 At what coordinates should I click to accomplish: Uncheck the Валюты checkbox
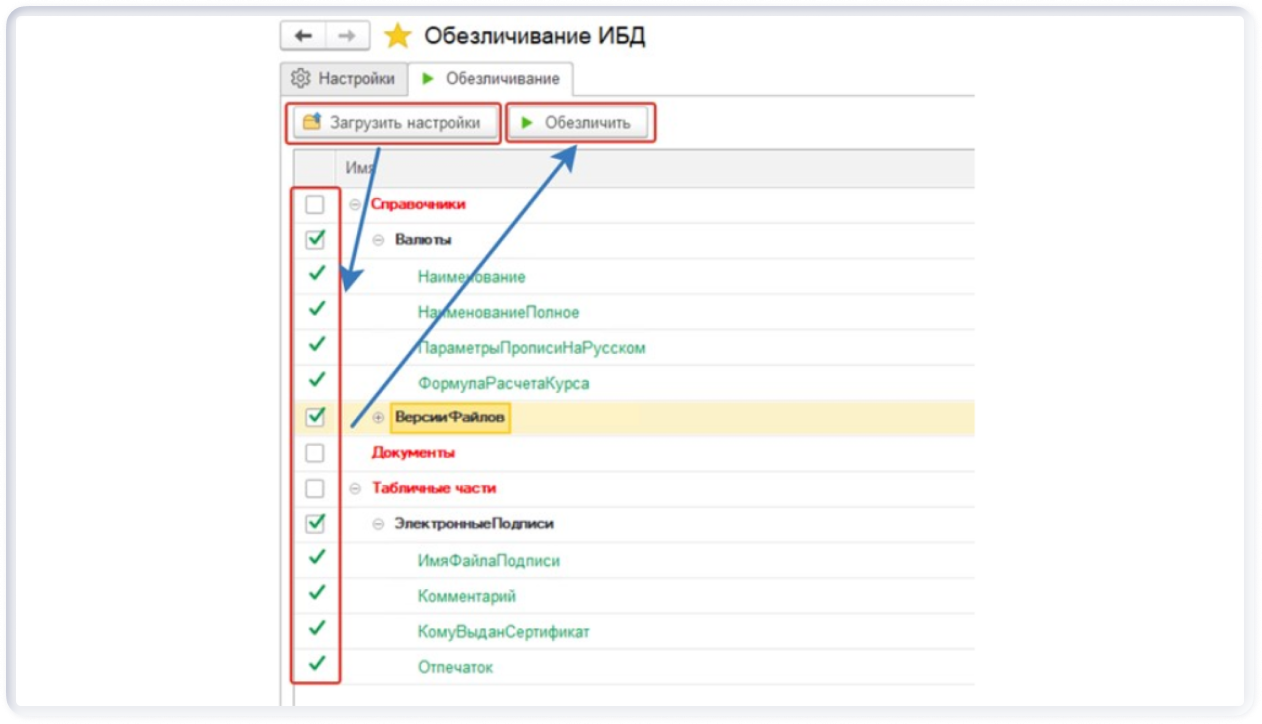[315, 240]
